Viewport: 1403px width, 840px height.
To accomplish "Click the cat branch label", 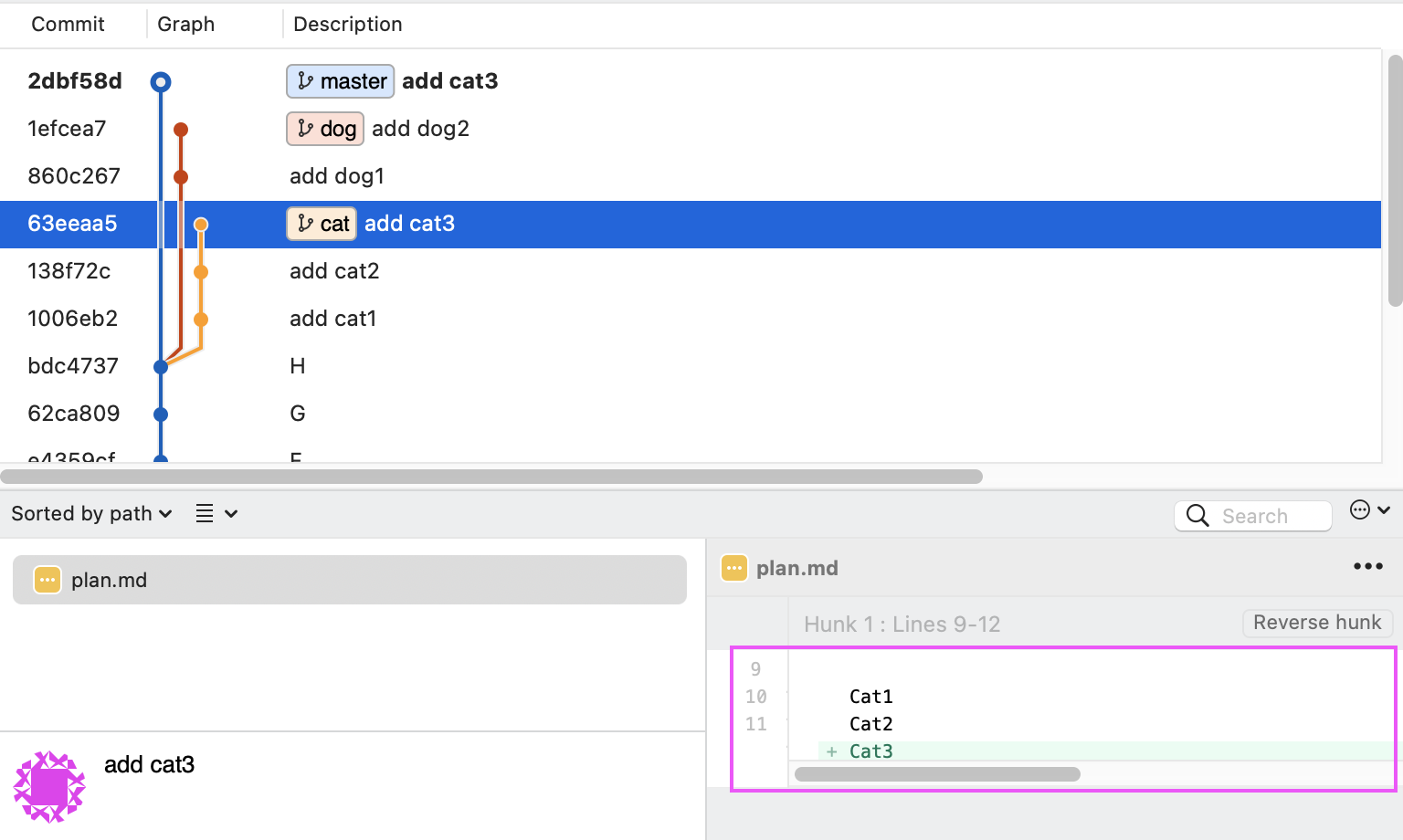I will [x=322, y=224].
